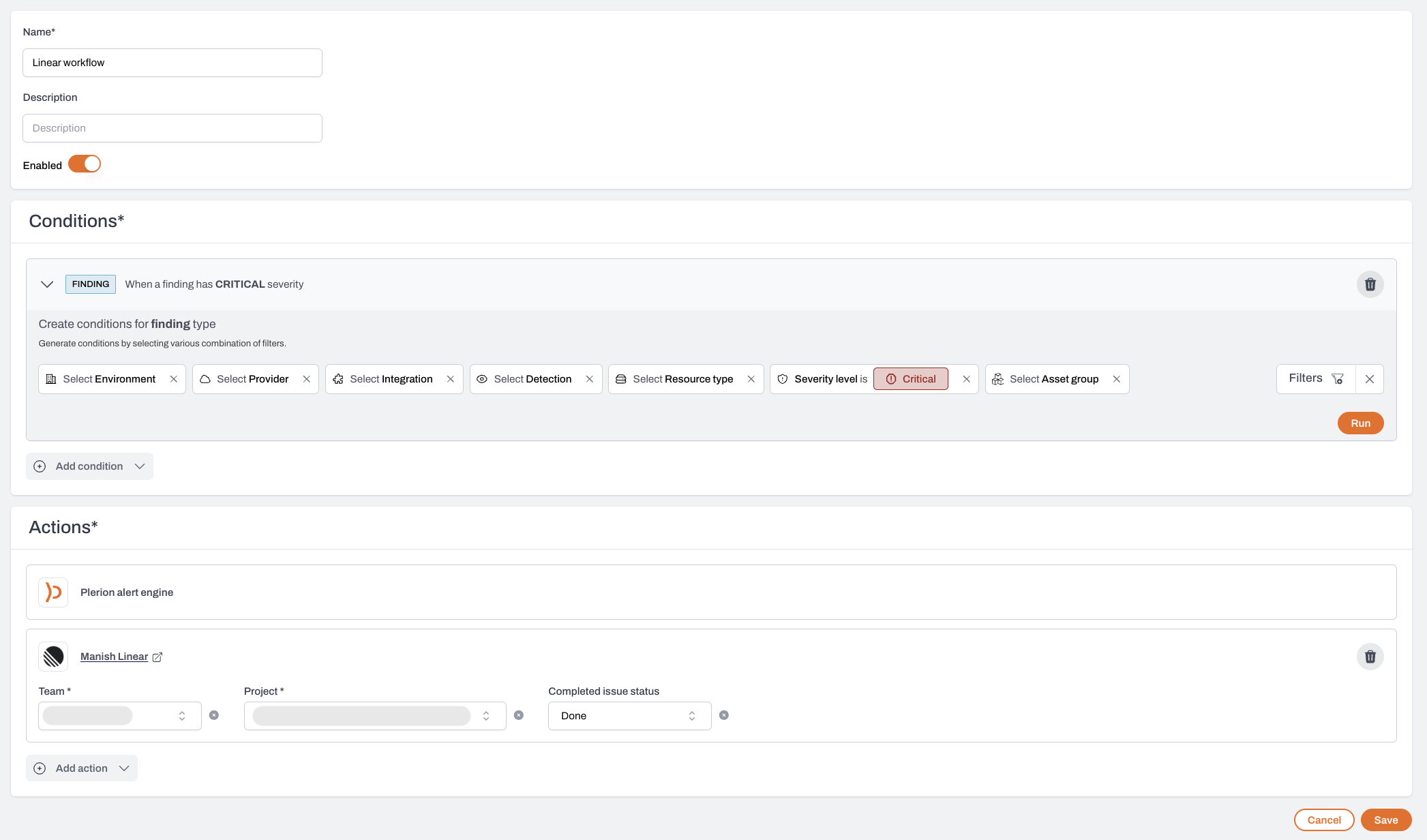Open the Manish Linear link
Viewport: 1427px width, 840px height.
tap(113, 656)
